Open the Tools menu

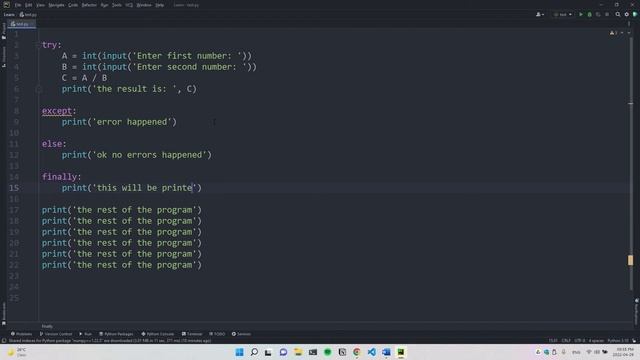(117, 5)
